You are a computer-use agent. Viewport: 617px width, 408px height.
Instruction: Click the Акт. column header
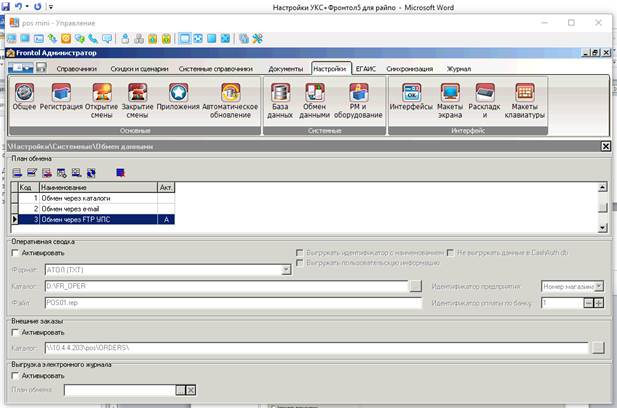pyautogui.click(x=166, y=188)
